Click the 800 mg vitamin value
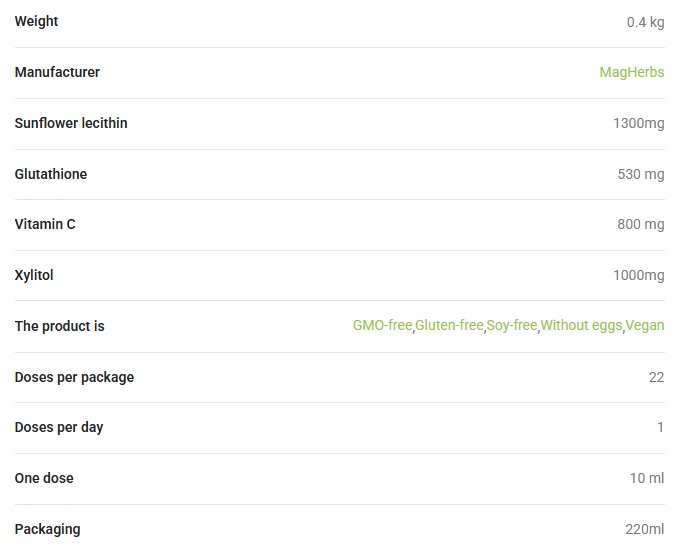 pos(640,225)
